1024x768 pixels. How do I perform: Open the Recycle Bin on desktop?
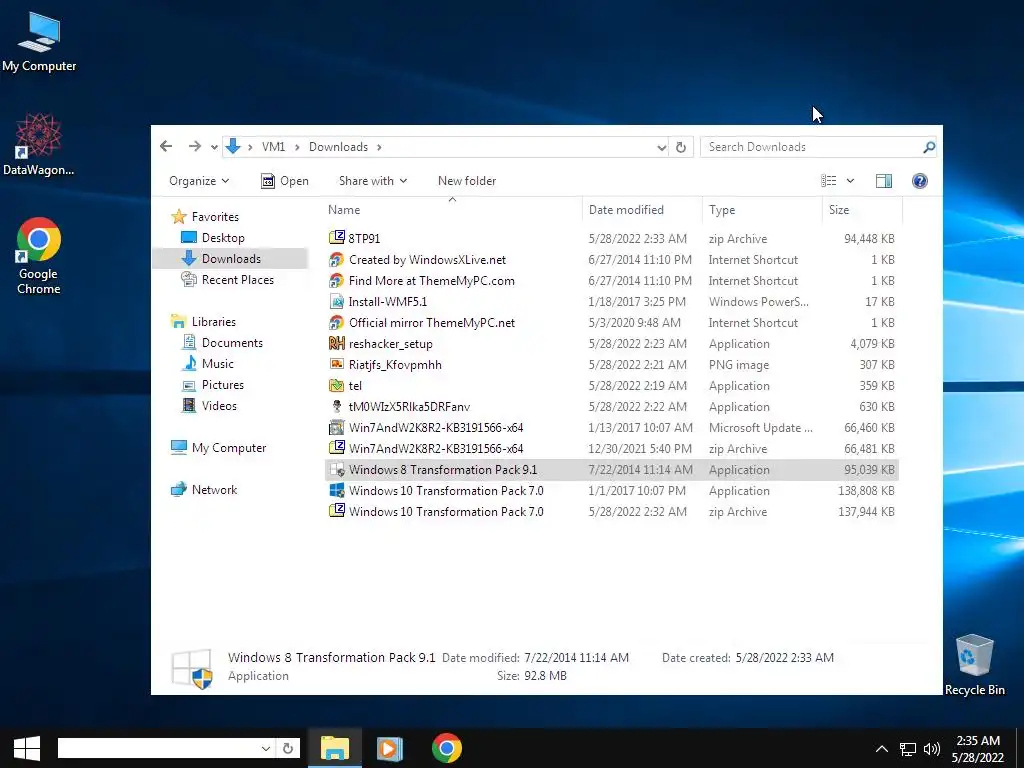click(x=974, y=665)
